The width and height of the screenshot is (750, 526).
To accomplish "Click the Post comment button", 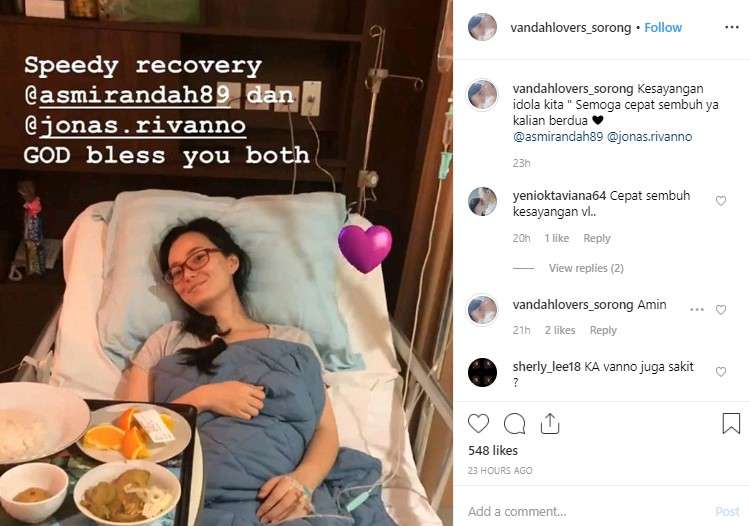I will click(x=727, y=511).
